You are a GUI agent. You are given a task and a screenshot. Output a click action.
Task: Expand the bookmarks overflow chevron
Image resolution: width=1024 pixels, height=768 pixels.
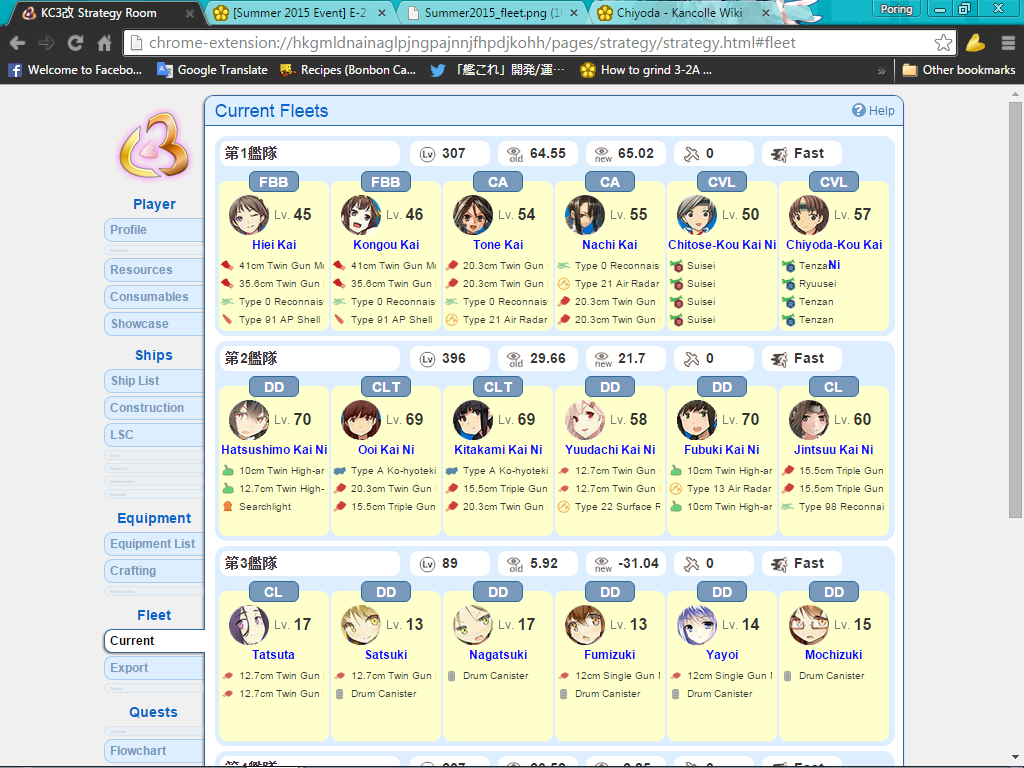point(882,71)
